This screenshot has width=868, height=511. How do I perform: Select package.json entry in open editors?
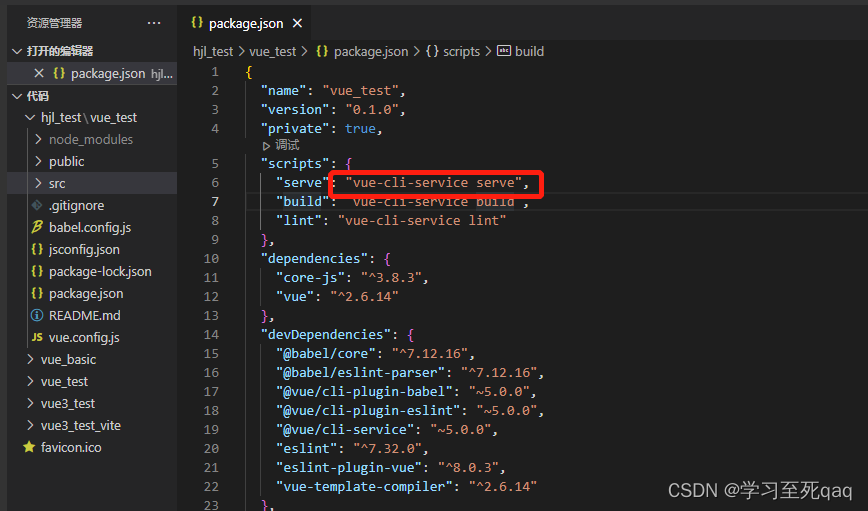(x=92, y=73)
